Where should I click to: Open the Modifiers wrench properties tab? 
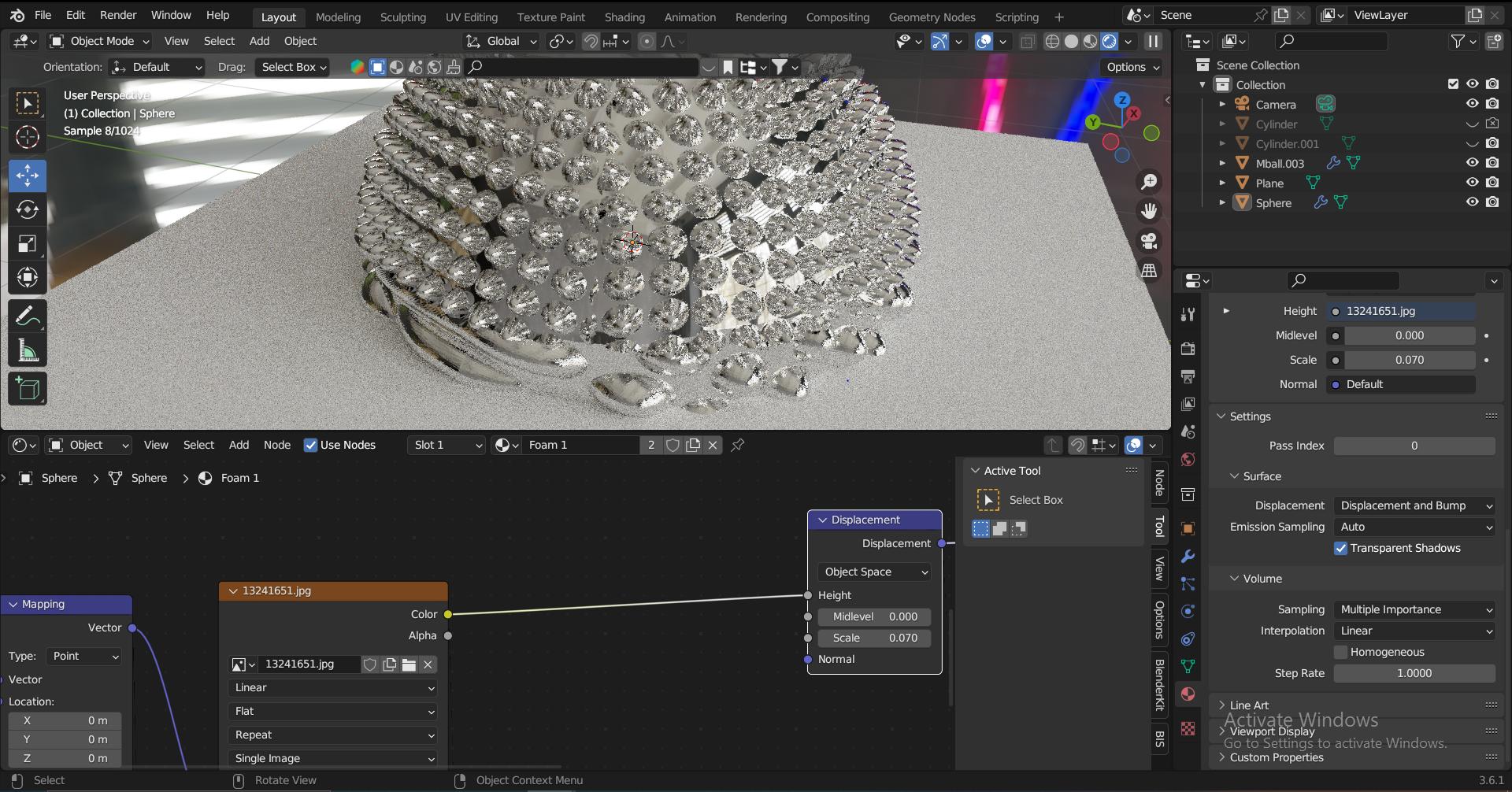tap(1188, 556)
